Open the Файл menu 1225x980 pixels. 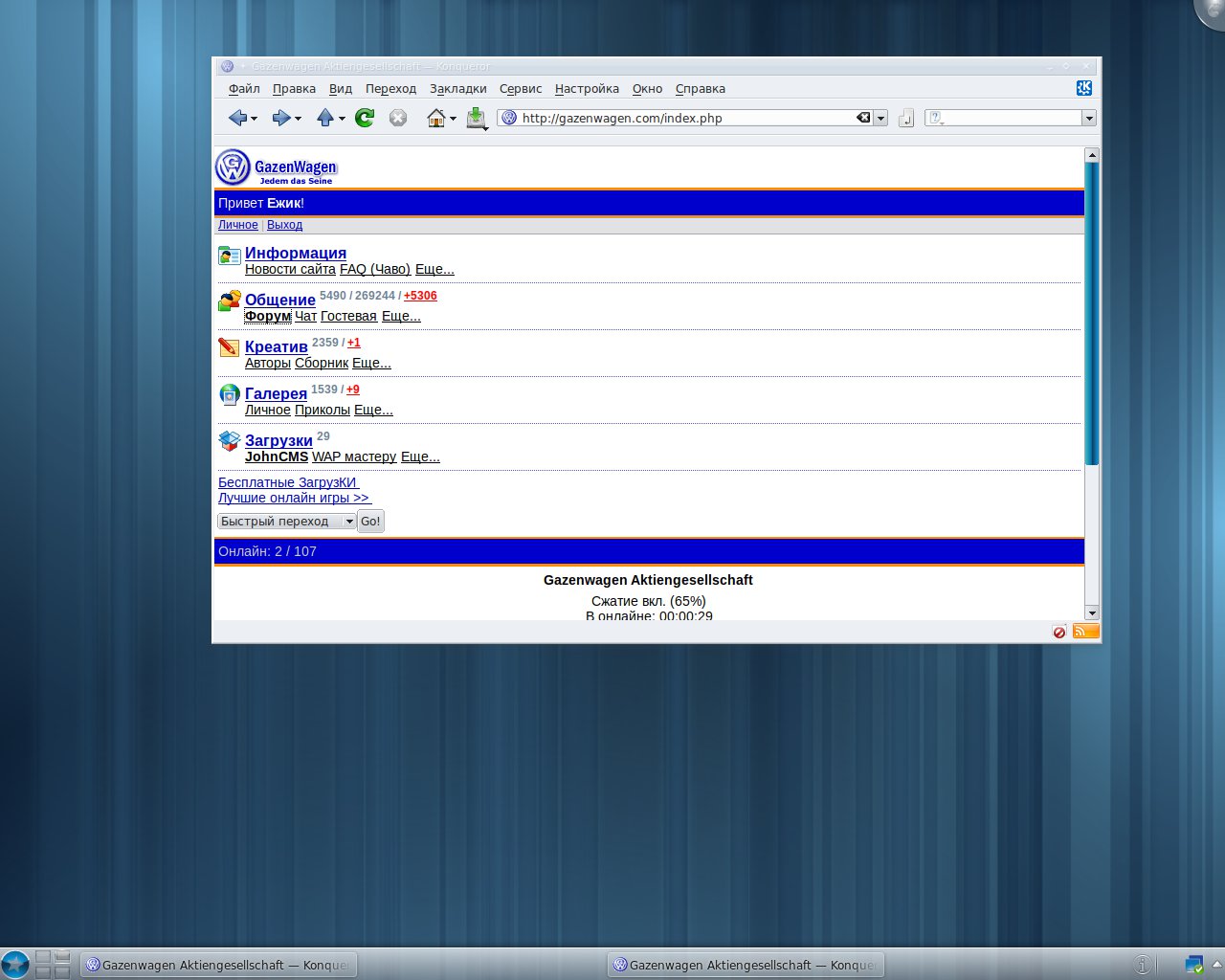(x=244, y=88)
